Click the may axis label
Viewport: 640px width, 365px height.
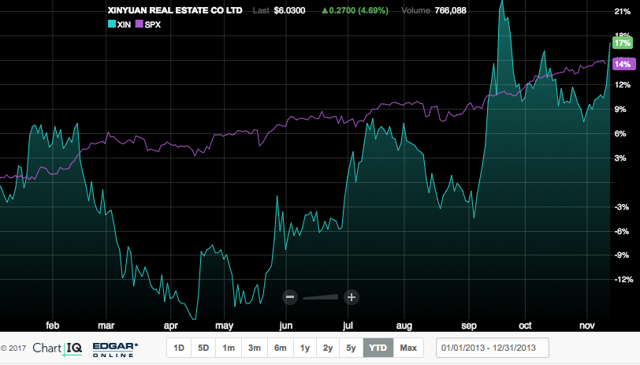(x=224, y=326)
